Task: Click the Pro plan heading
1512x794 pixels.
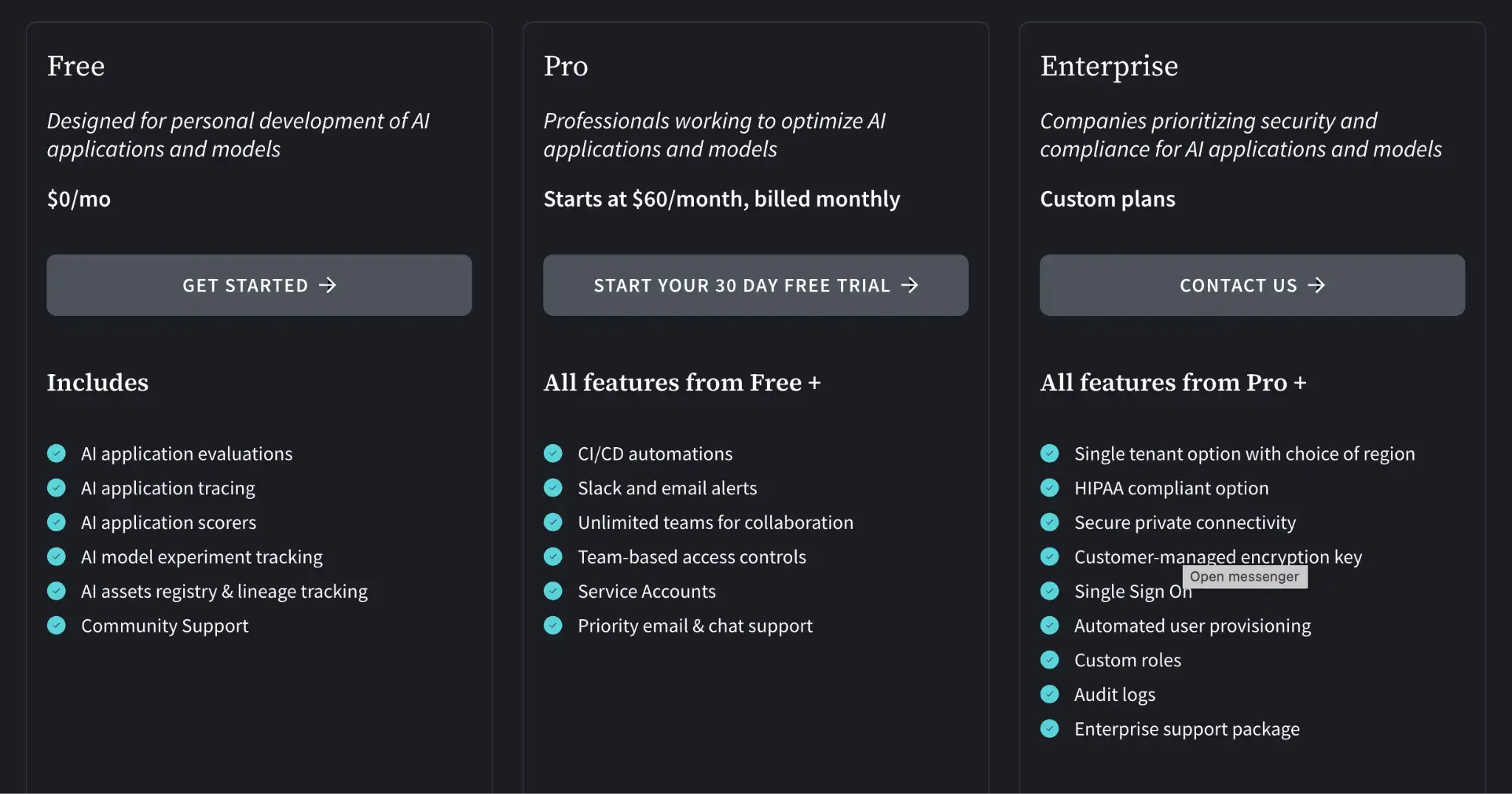Action: (x=566, y=66)
